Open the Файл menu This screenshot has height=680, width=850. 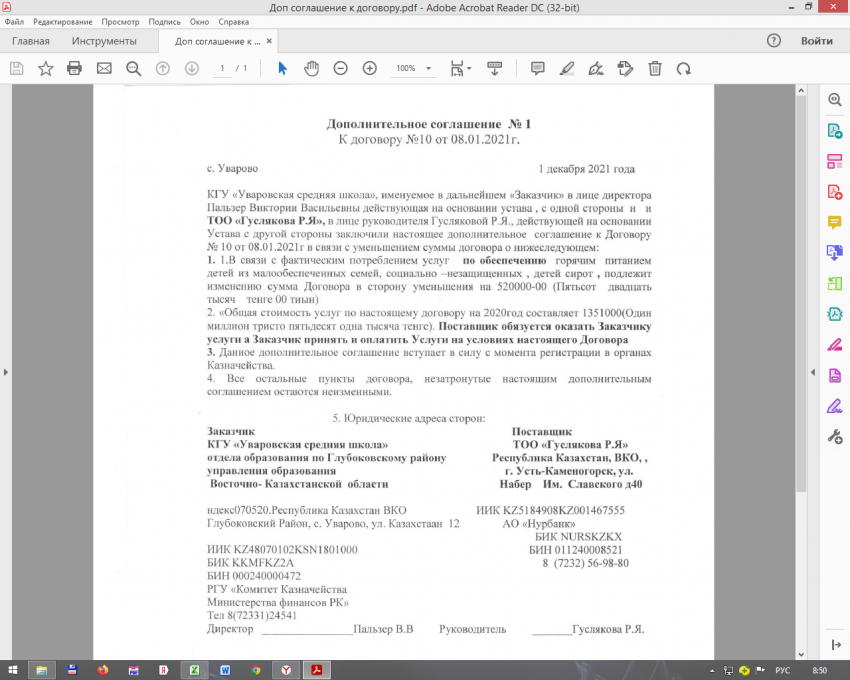(14, 22)
